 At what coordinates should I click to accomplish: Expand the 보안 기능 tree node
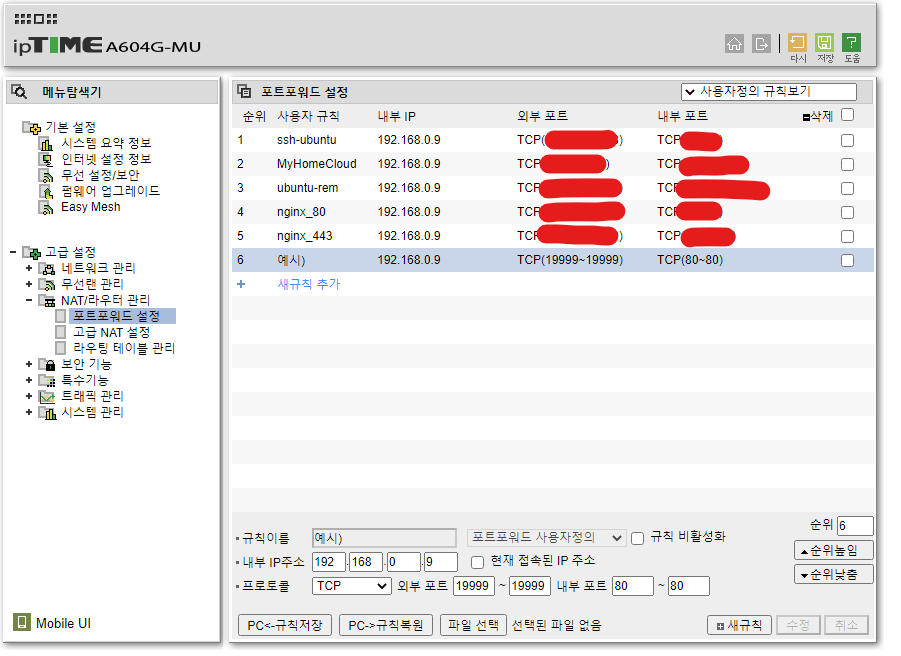click(x=30, y=363)
